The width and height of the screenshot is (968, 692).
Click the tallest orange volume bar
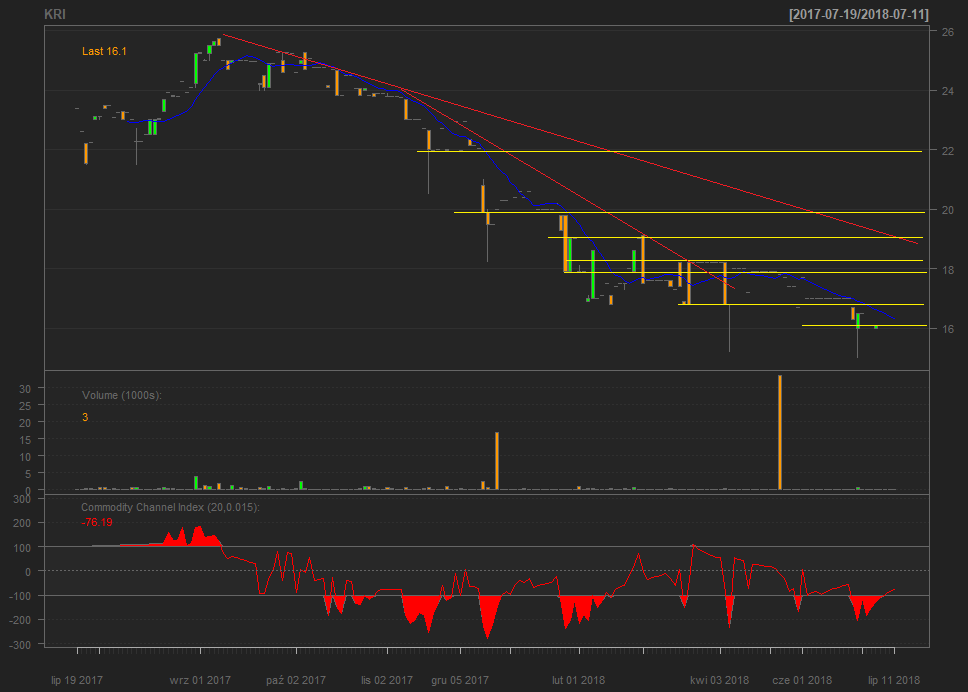pos(780,432)
